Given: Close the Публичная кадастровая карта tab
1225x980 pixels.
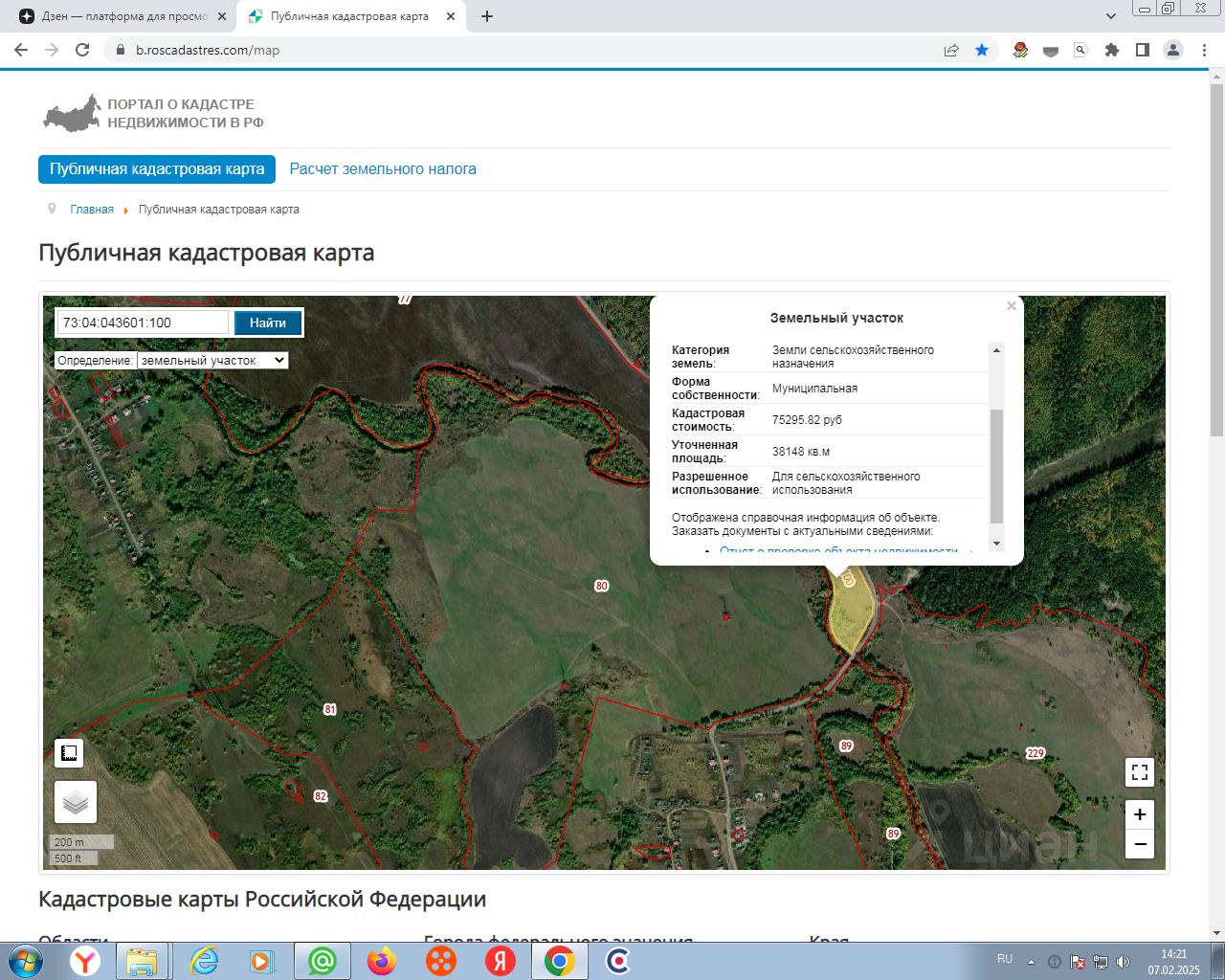Looking at the screenshot, I should 451,16.
